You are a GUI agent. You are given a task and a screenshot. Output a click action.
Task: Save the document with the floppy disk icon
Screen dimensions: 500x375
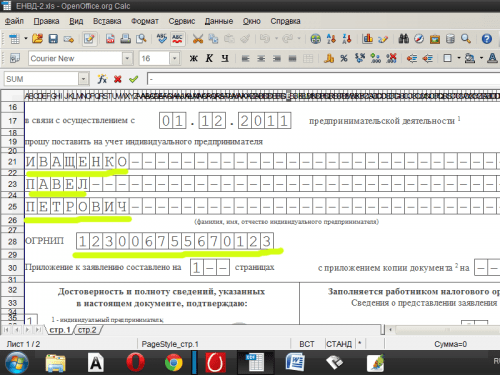click(53, 39)
